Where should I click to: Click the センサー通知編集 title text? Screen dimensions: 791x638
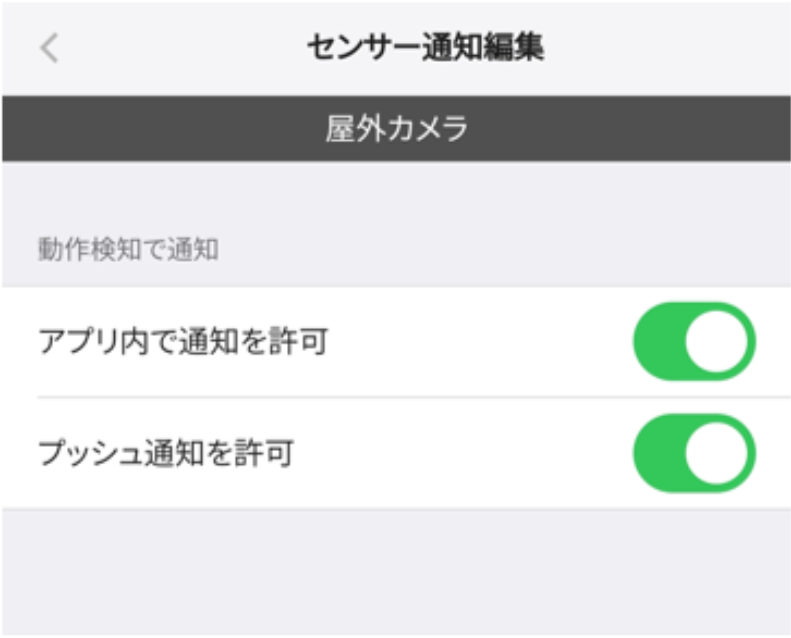(x=426, y=48)
